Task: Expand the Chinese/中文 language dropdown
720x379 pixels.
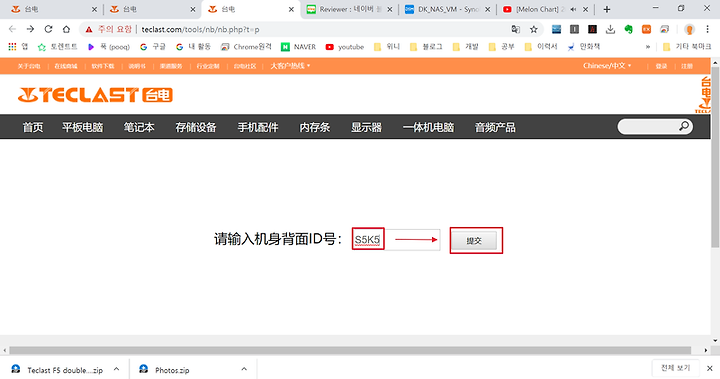Action: (607, 66)
